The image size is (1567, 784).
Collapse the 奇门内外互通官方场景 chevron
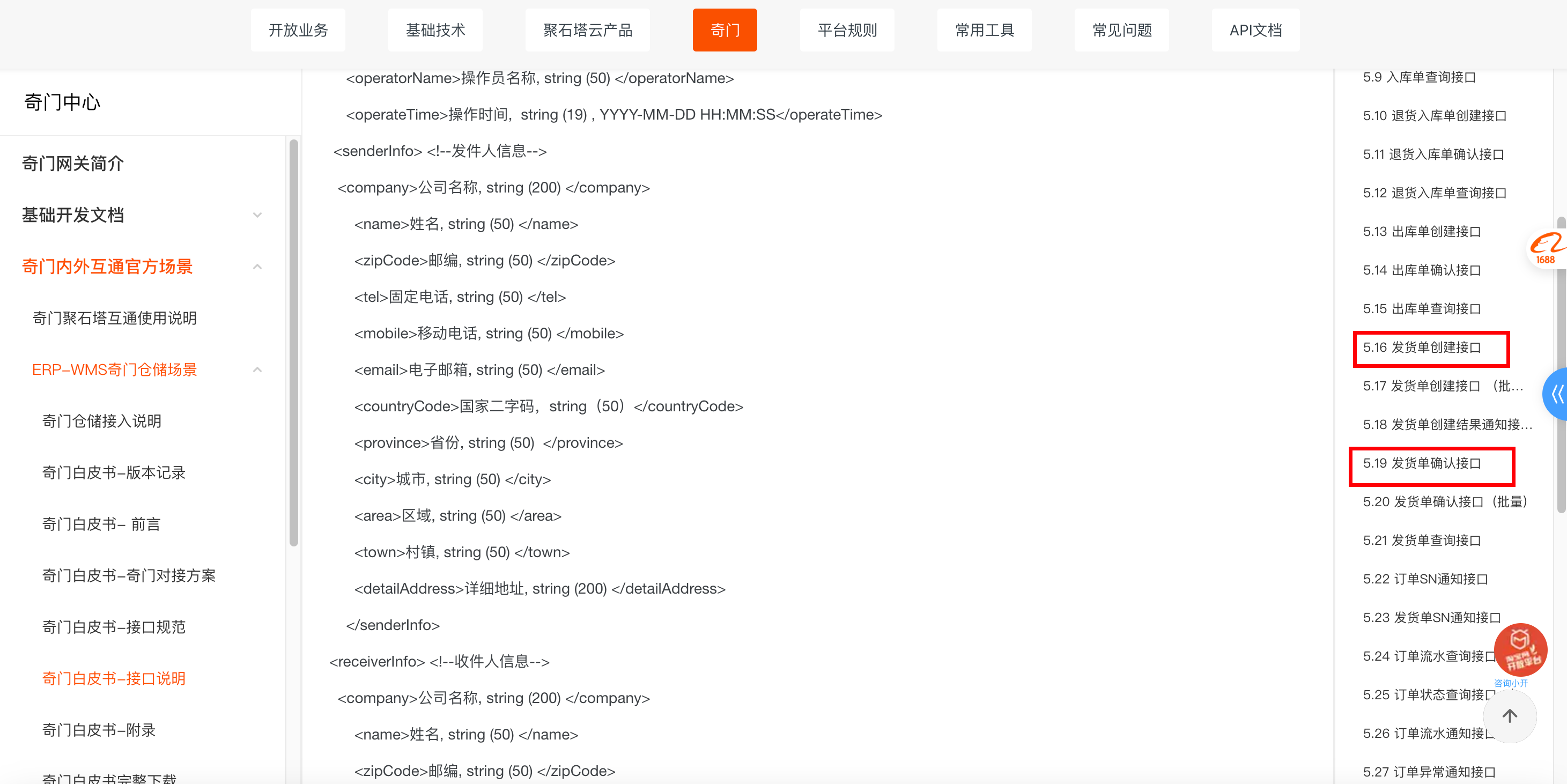point(257,267)
